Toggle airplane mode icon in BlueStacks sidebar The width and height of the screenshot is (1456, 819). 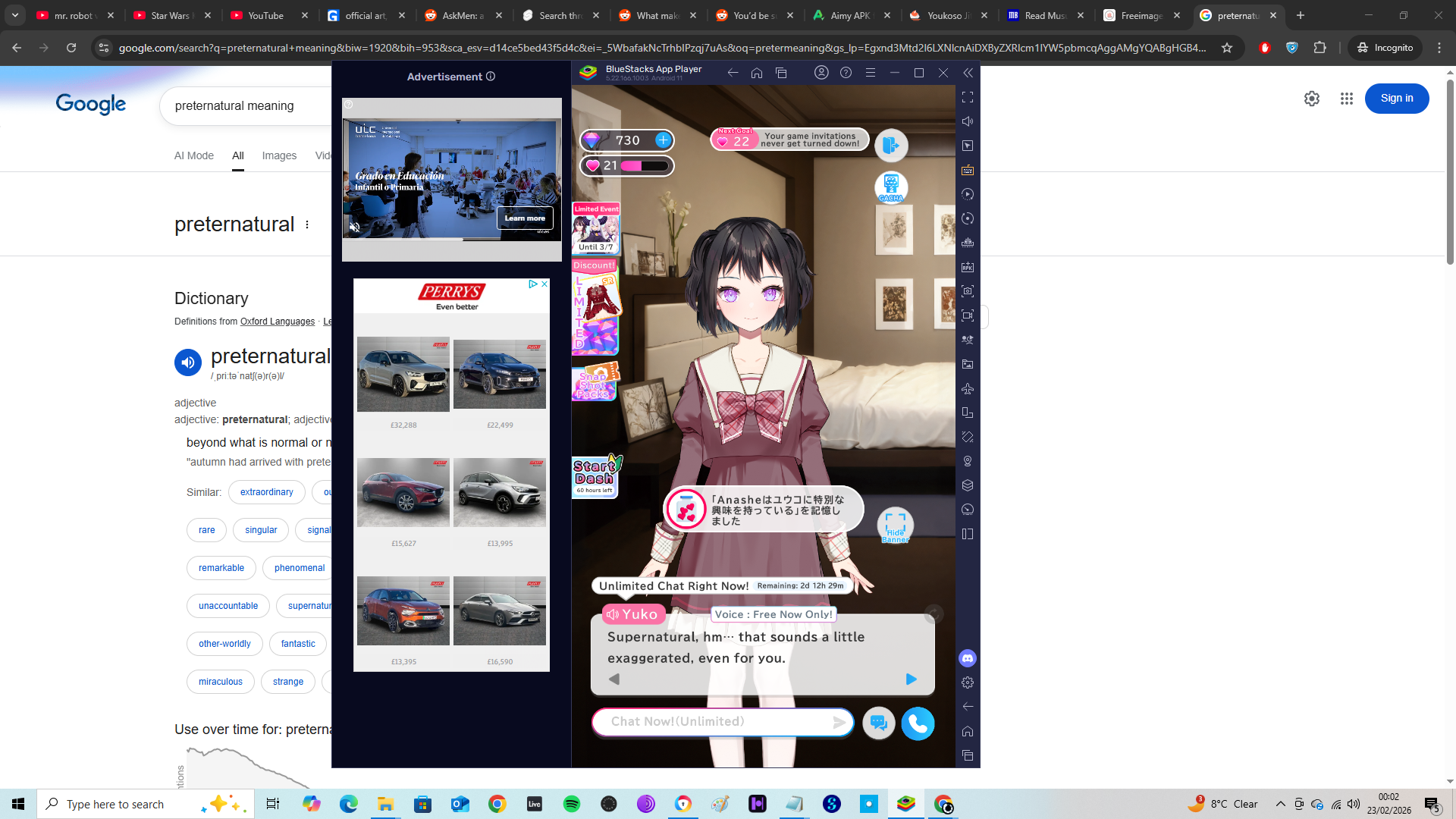[968, 388]
